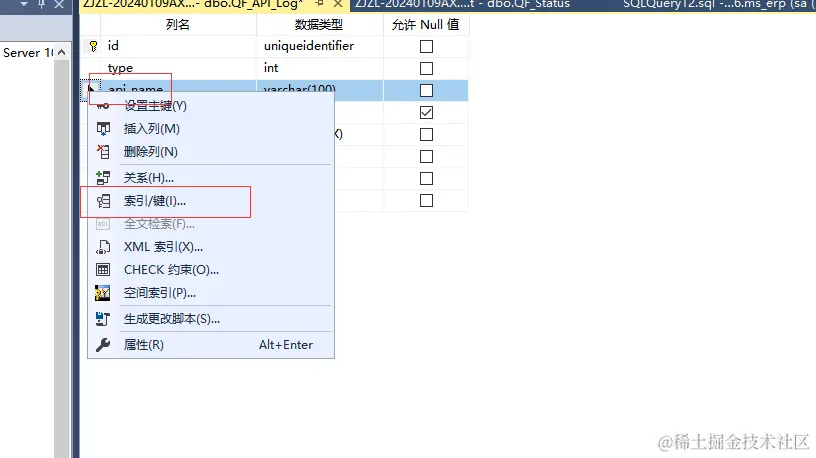This screenshot has width=816, height=458.
Task: Choose 插入列(M) from context menu
Action: coord(211,129)
